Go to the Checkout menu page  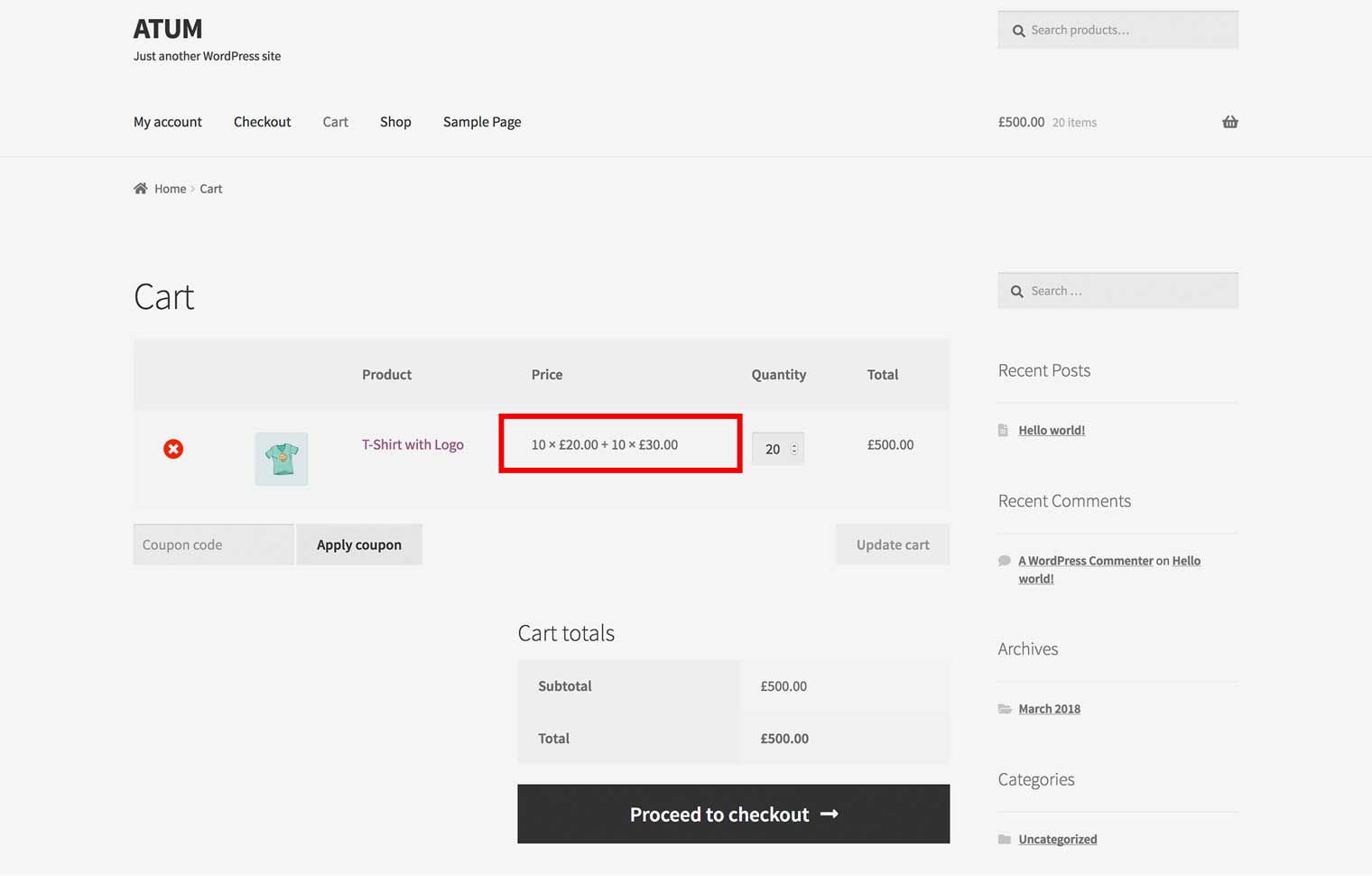tap(262, 122)
